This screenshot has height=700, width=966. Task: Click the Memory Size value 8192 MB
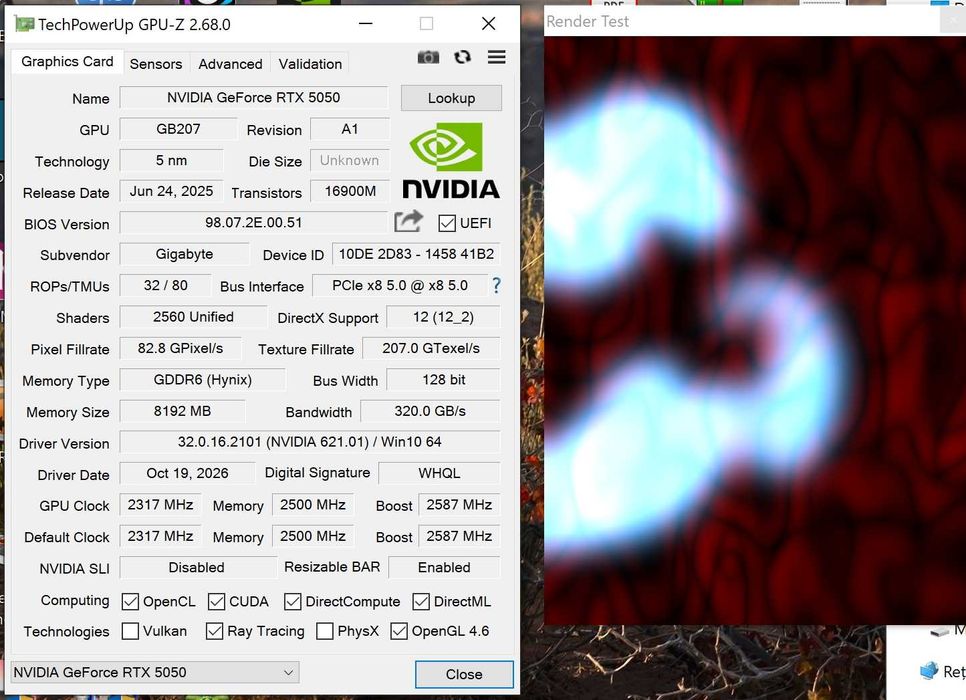(182, 411)
